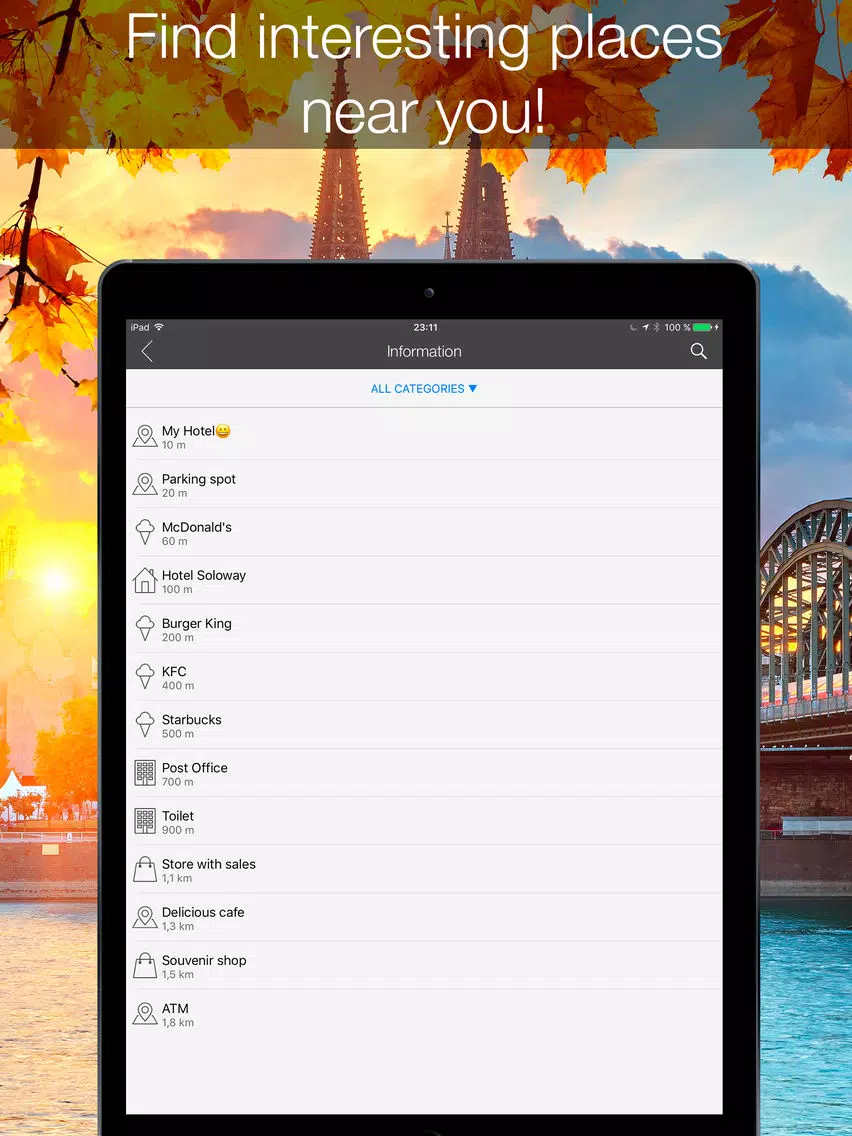Tap the ice cream icon beside McDonald's
The height and width of the screenshot is (1136, 852).
[145, 532]
